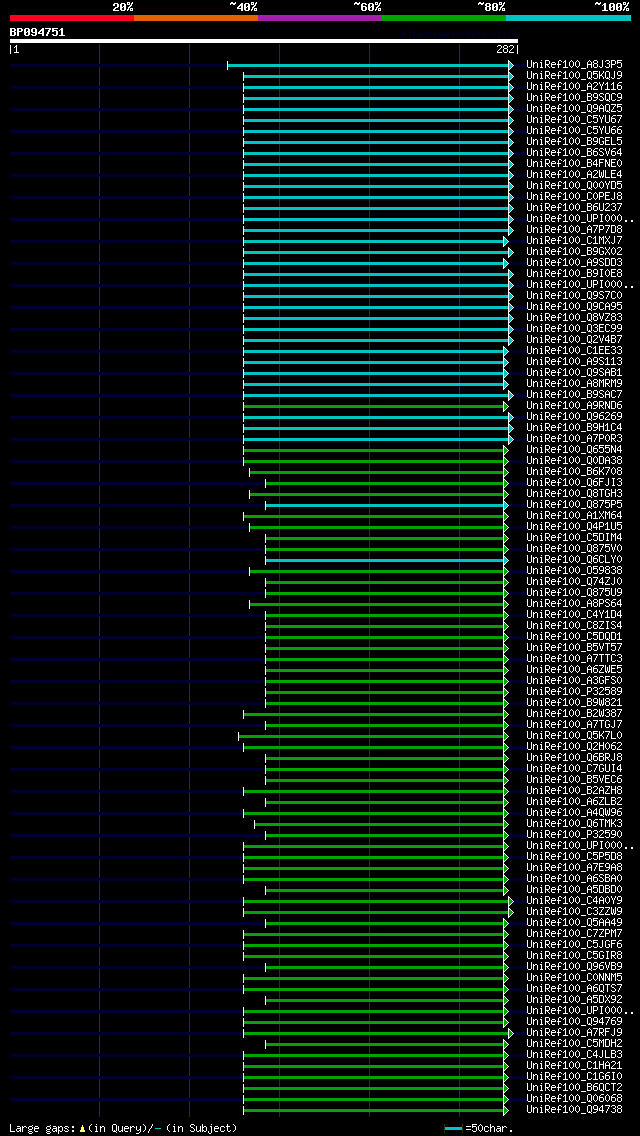Open hit UniRef100_C5YU67

[575, 120]
